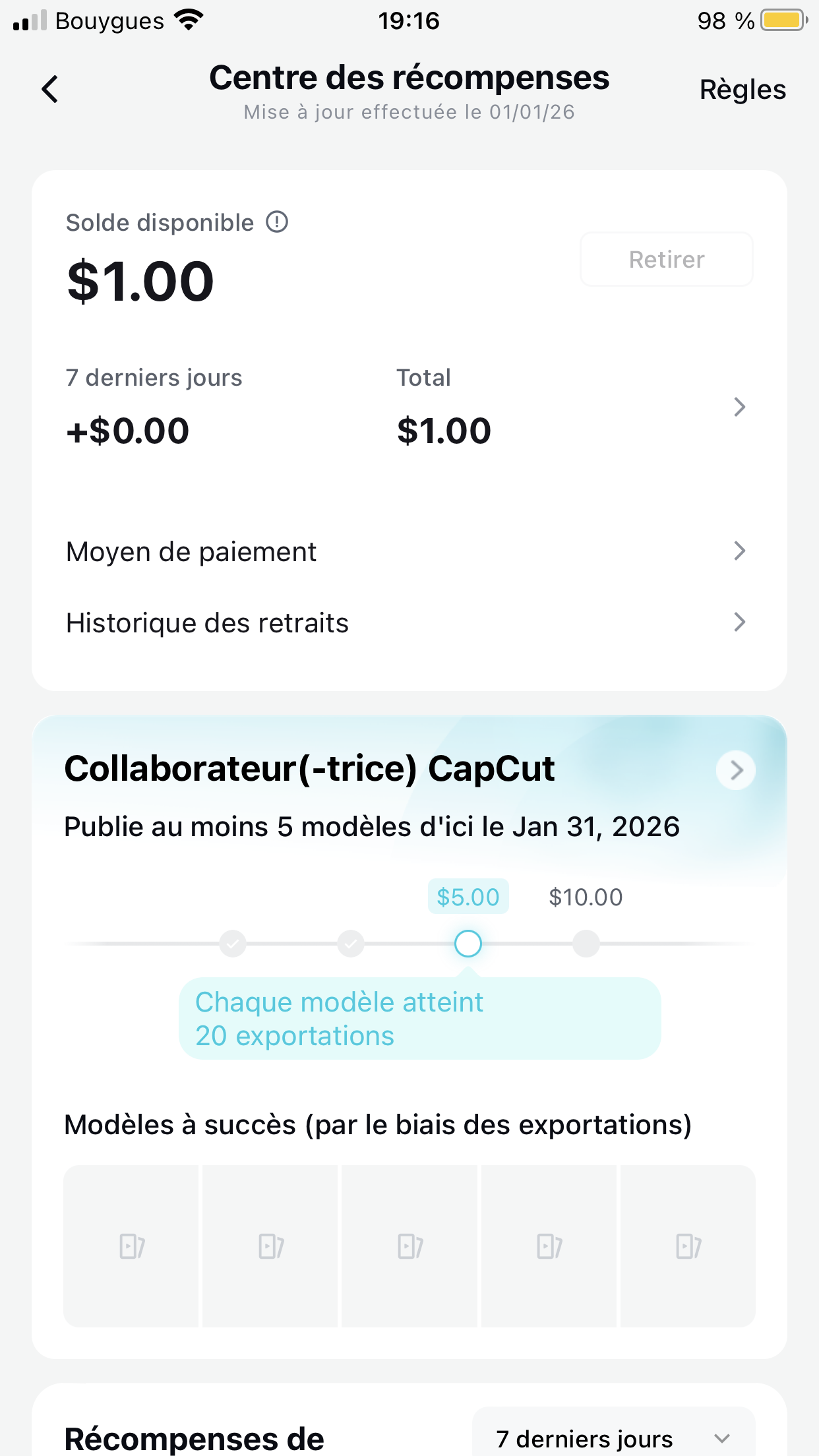Tap the third empty template slot
The height and width of the screenshot is (1456, 819).
[409, 1246]
